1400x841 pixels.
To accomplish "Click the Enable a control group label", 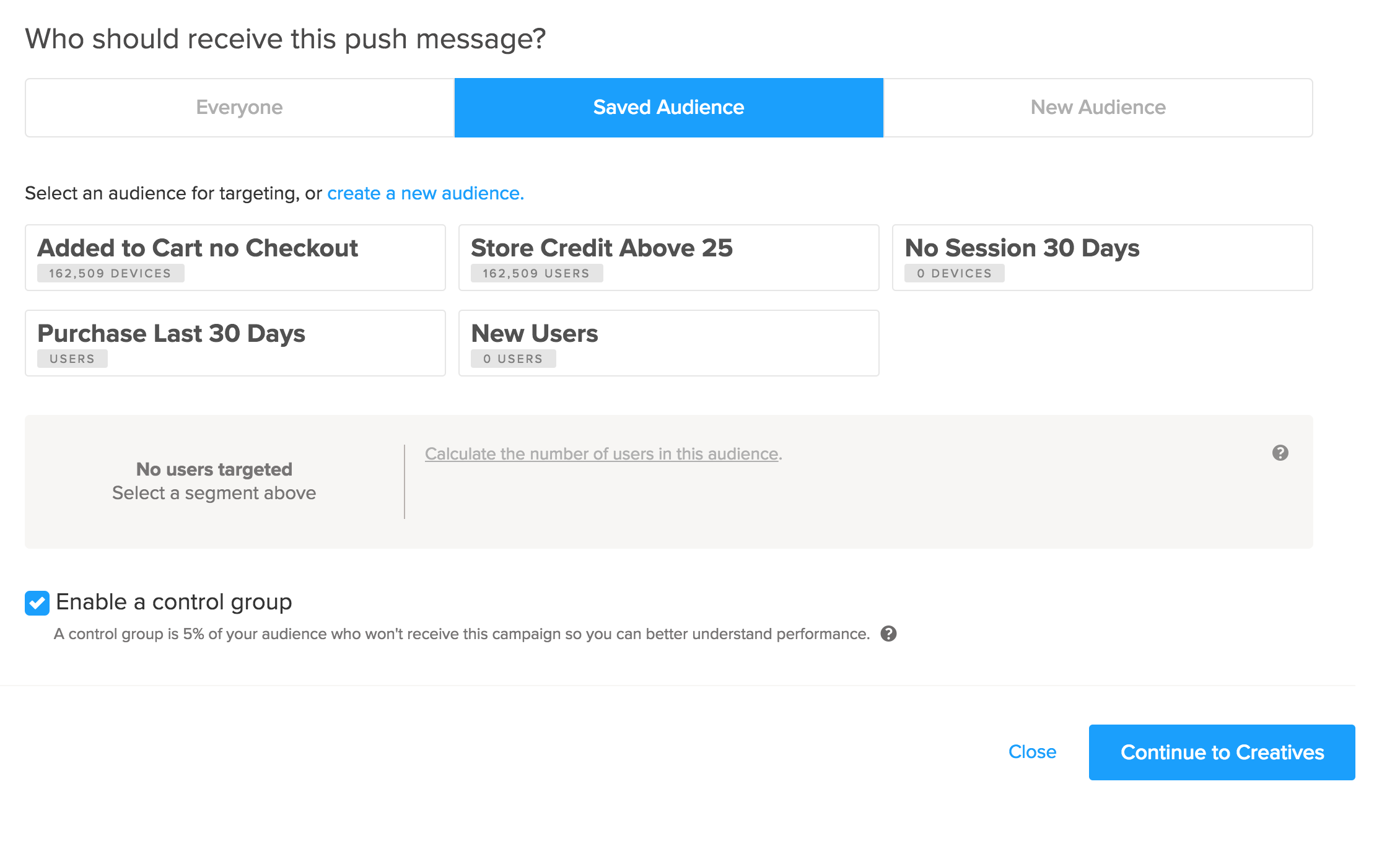I will coord(173,602).
